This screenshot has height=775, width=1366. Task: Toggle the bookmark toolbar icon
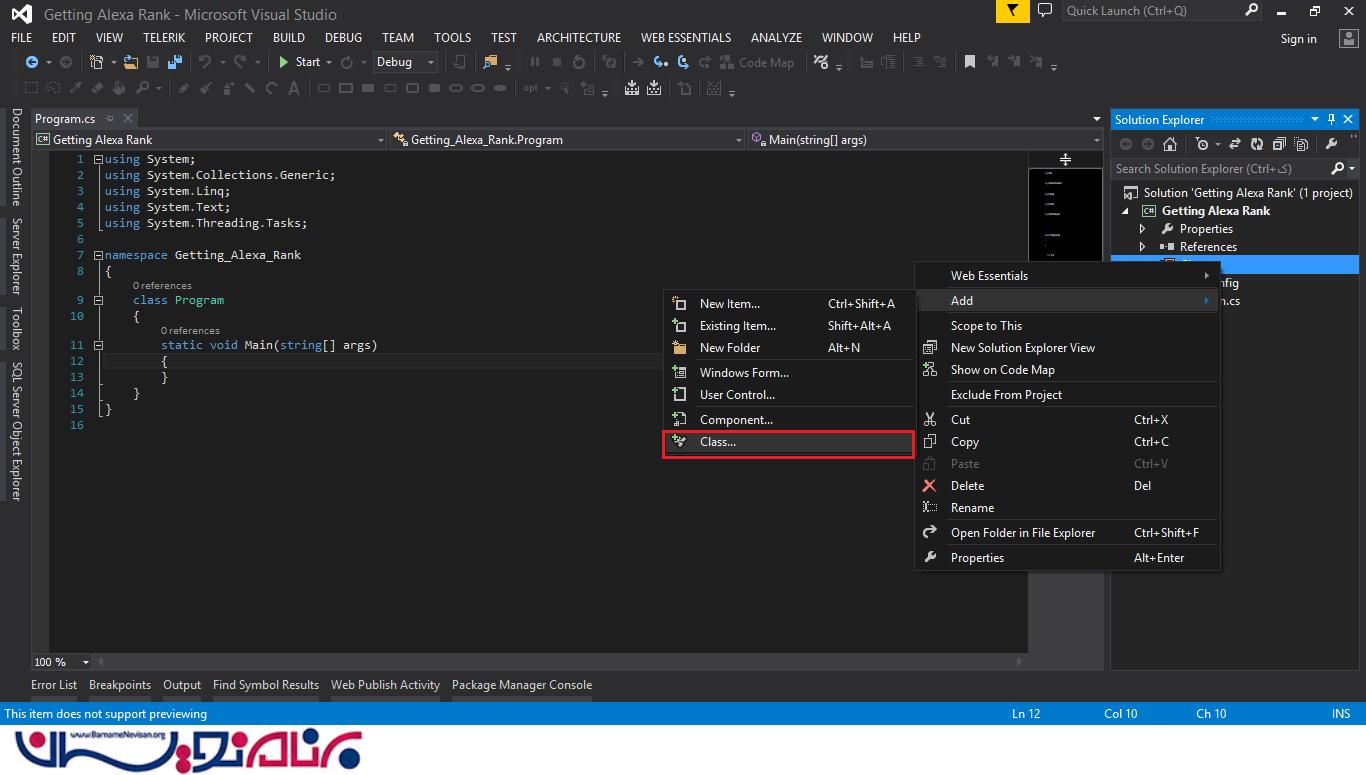(x=969, y=62)
